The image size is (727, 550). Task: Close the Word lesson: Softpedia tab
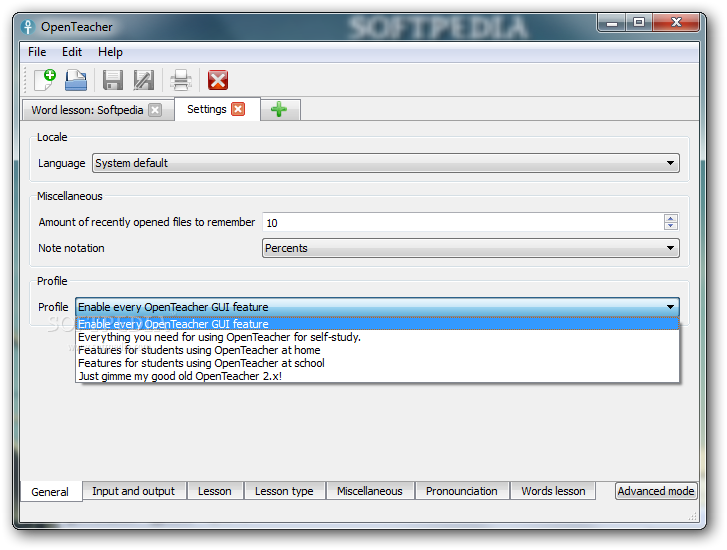pos(155,110)
